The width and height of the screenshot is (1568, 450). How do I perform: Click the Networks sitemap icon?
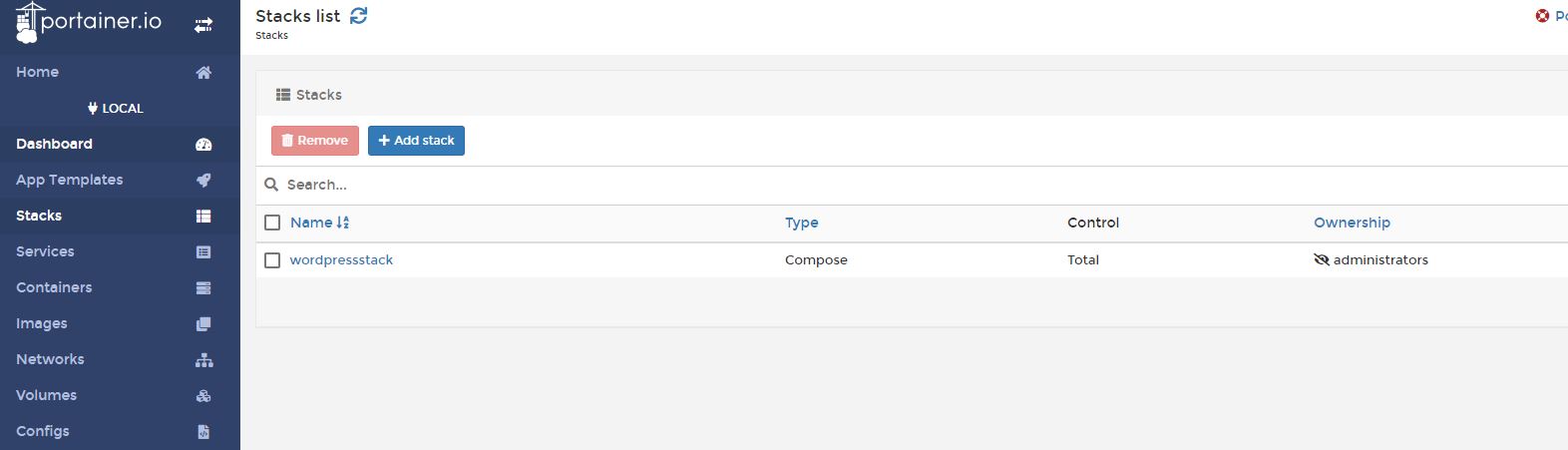(203, 359)
